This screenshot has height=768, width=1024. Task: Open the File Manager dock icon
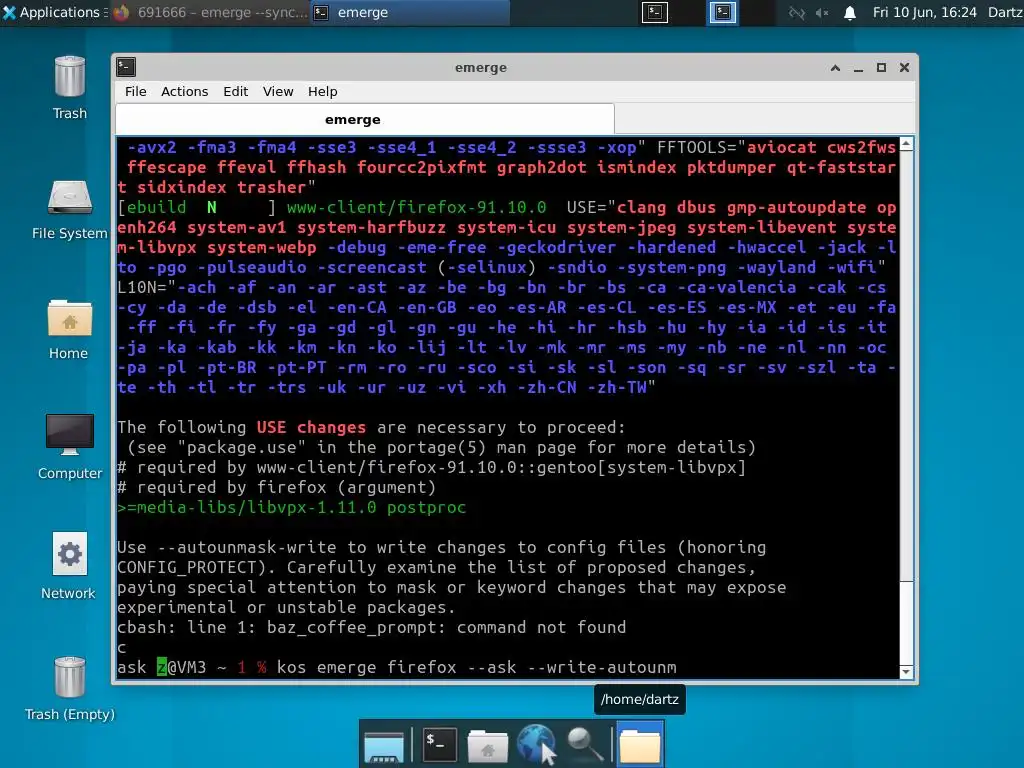tap(487, 744)
